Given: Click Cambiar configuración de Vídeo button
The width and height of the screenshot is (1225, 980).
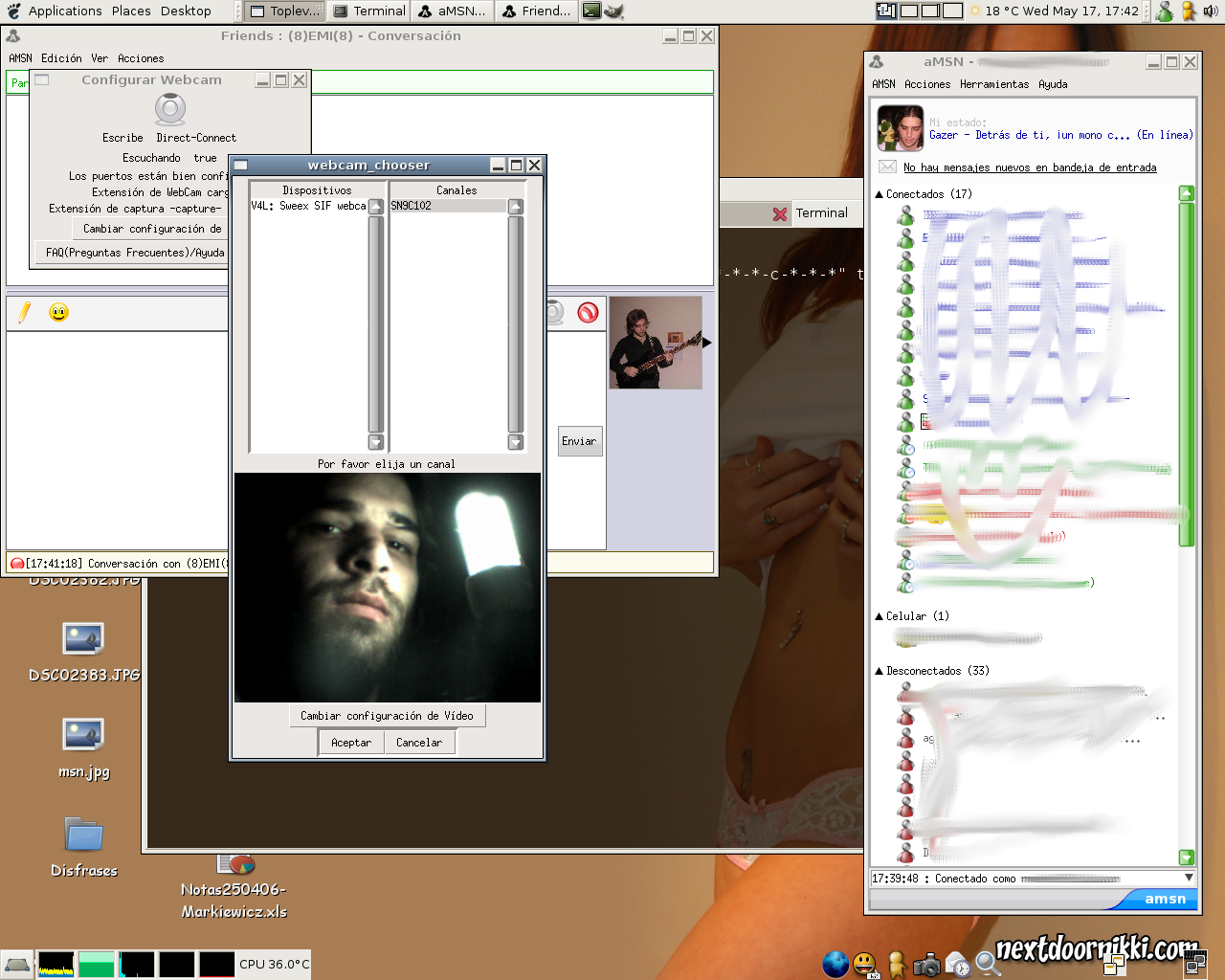Looking at the screenshot, I should pyautogui.click(x=387, y=716).
